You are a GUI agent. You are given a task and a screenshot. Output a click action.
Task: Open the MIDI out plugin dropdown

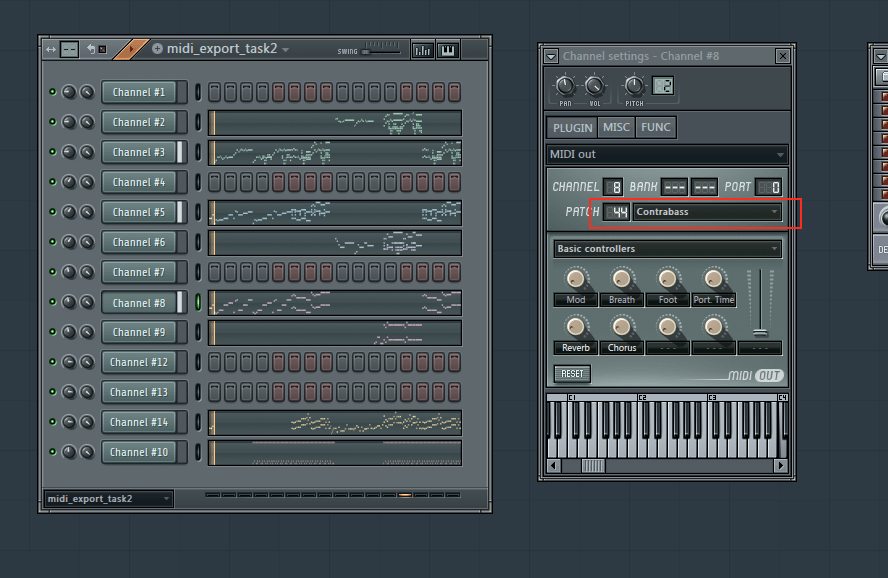click(x=667, y=155)
